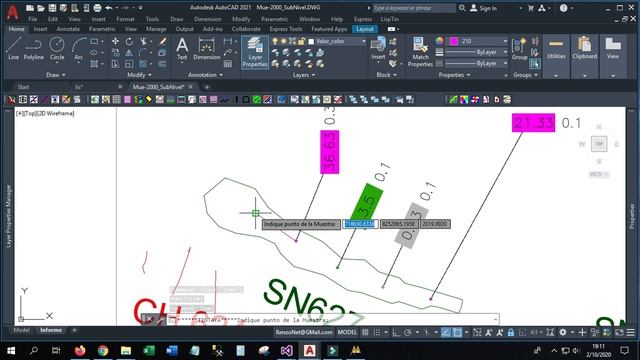The height and width of the screenshot is (360, 640).
Task: Click the Start file tab
Action: [23, 87]
